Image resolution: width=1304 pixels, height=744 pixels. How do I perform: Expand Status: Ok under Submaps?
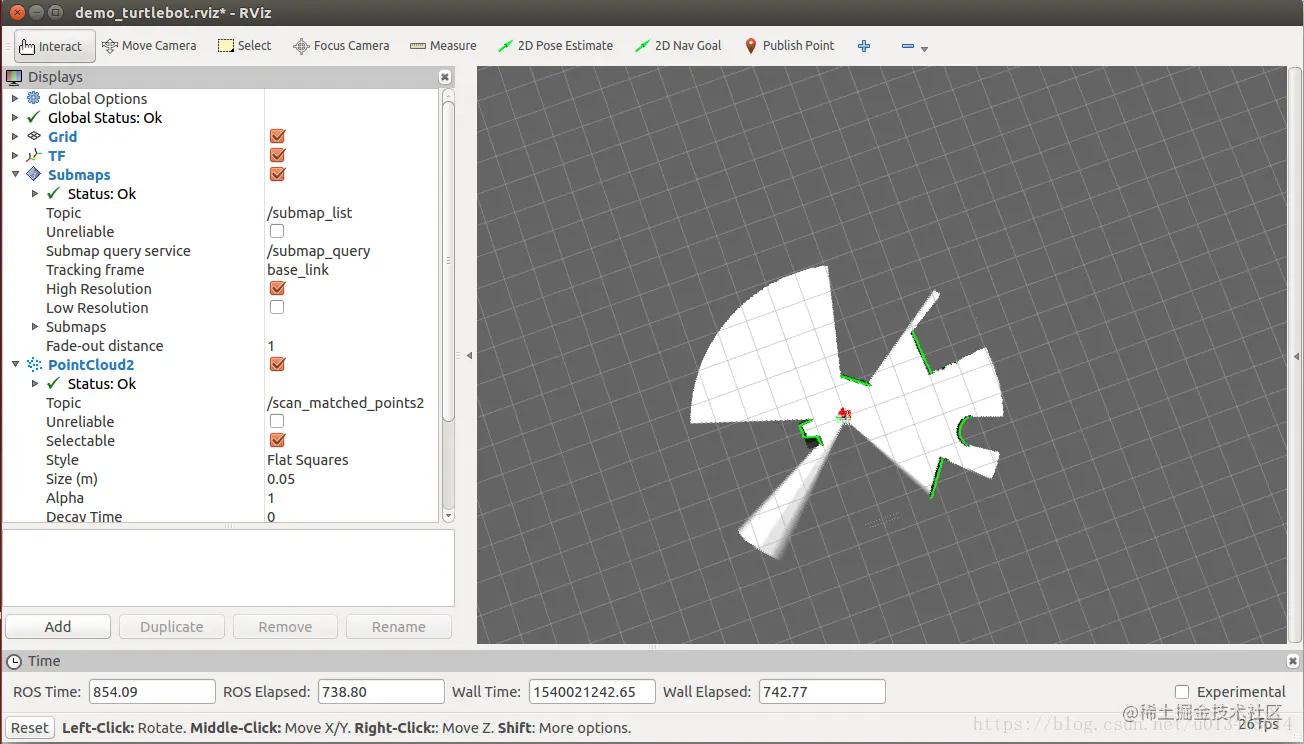(35, 194)
